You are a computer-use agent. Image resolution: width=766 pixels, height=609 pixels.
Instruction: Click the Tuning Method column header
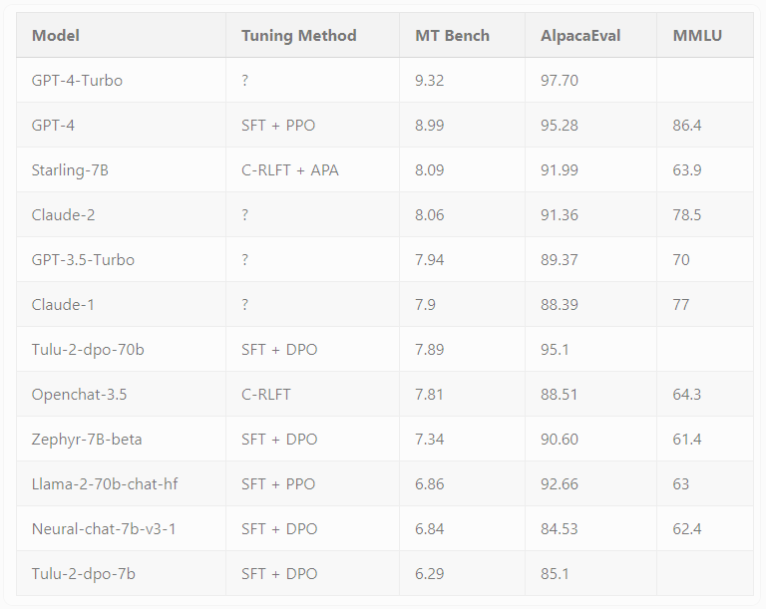point(298,36)
